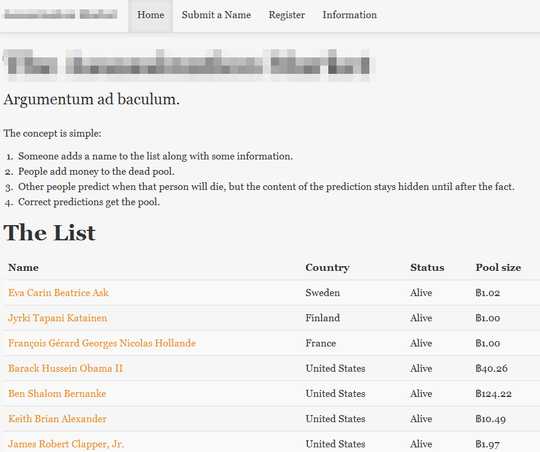Viewport: 540px width, 452px height.
Task: Click United States in James Clapper's row
Action: [335, 444]
